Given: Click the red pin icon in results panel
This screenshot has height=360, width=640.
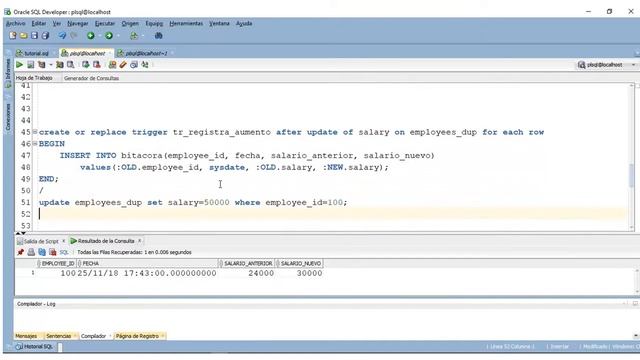Looking at the screenshot, I should pos(20,253).
